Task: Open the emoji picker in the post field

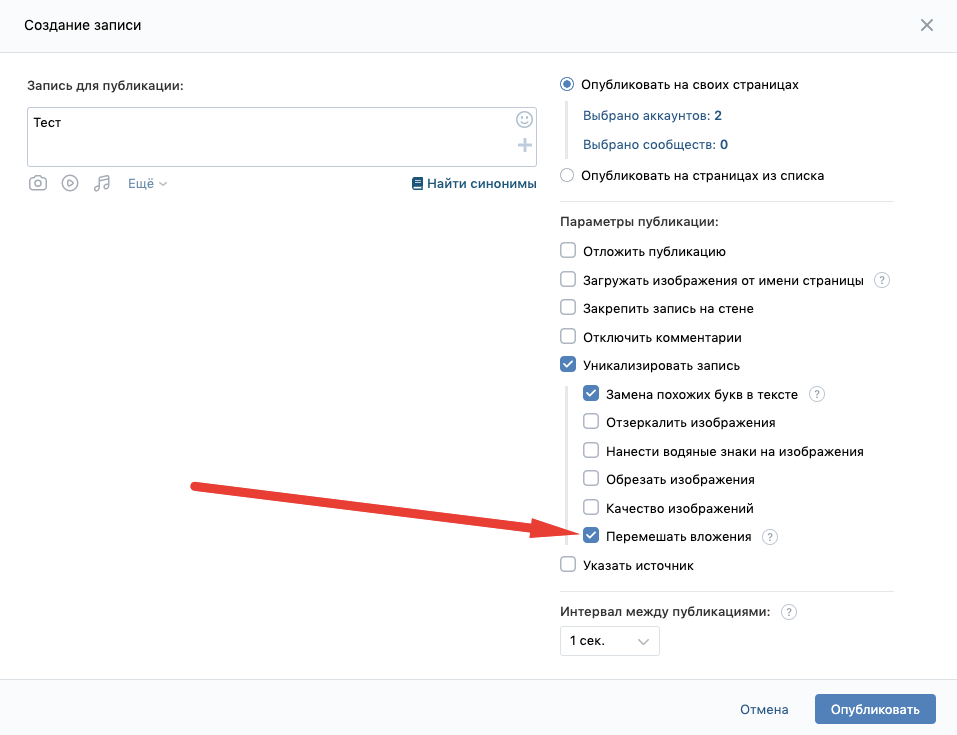Action: 524,119
